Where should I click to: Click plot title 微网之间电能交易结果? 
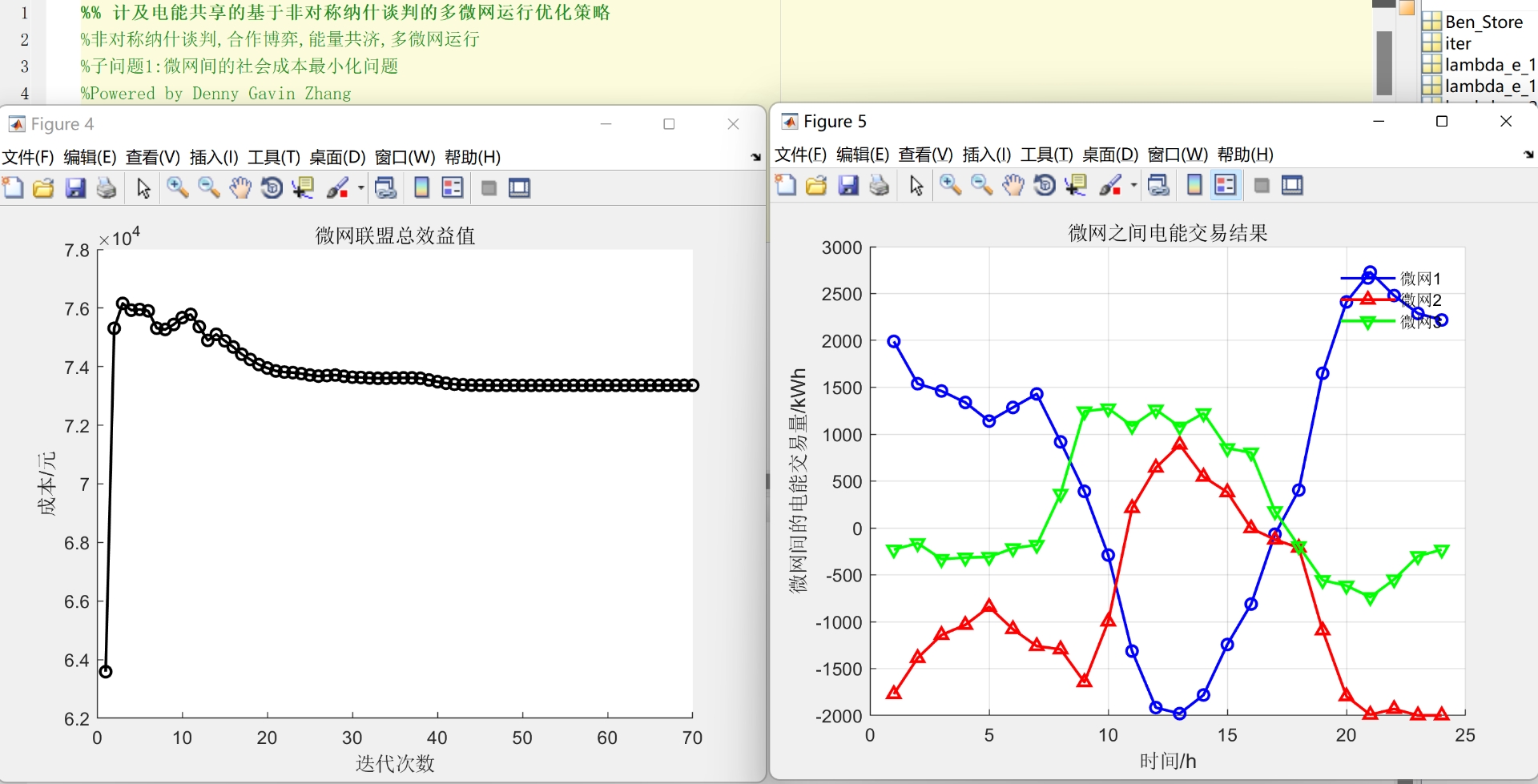click(x=1168, y=233)
